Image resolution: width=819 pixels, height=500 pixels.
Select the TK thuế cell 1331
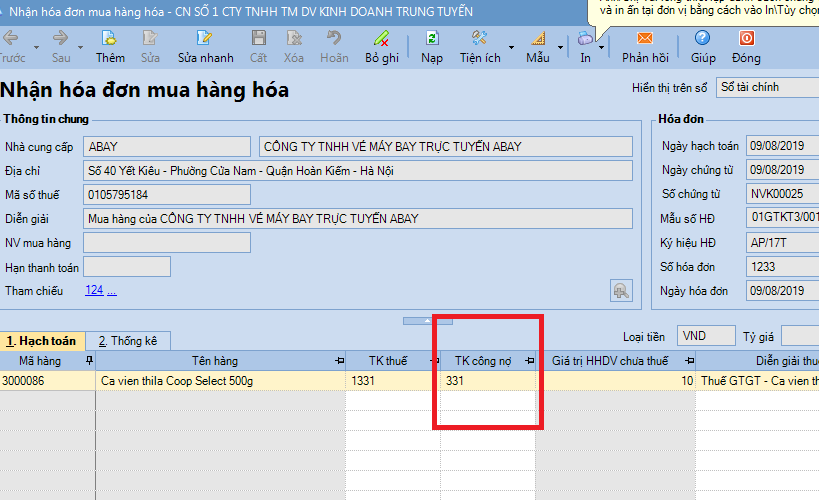tap(393, 381)
